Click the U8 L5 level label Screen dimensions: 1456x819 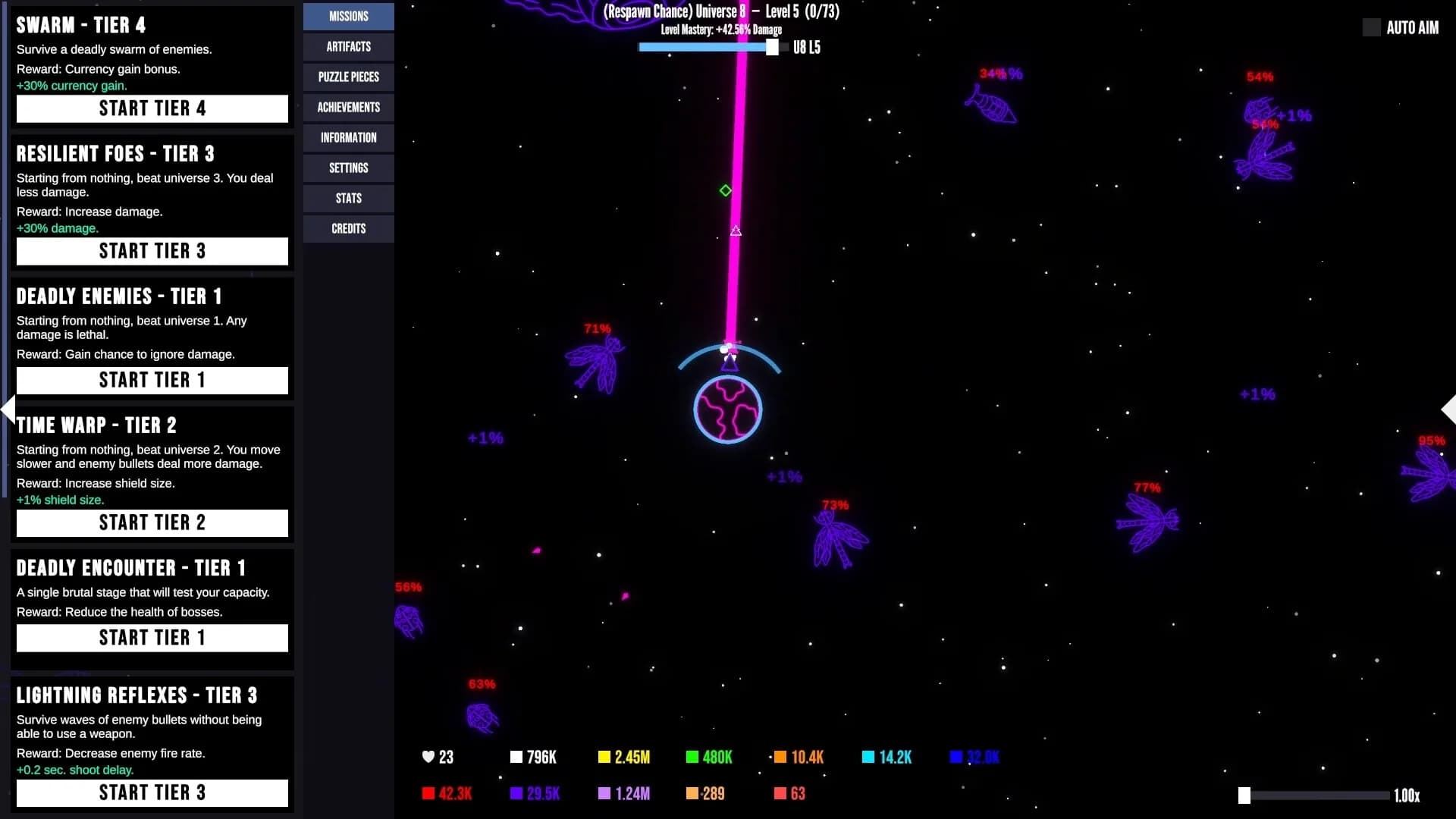click(x=807, y=47)
